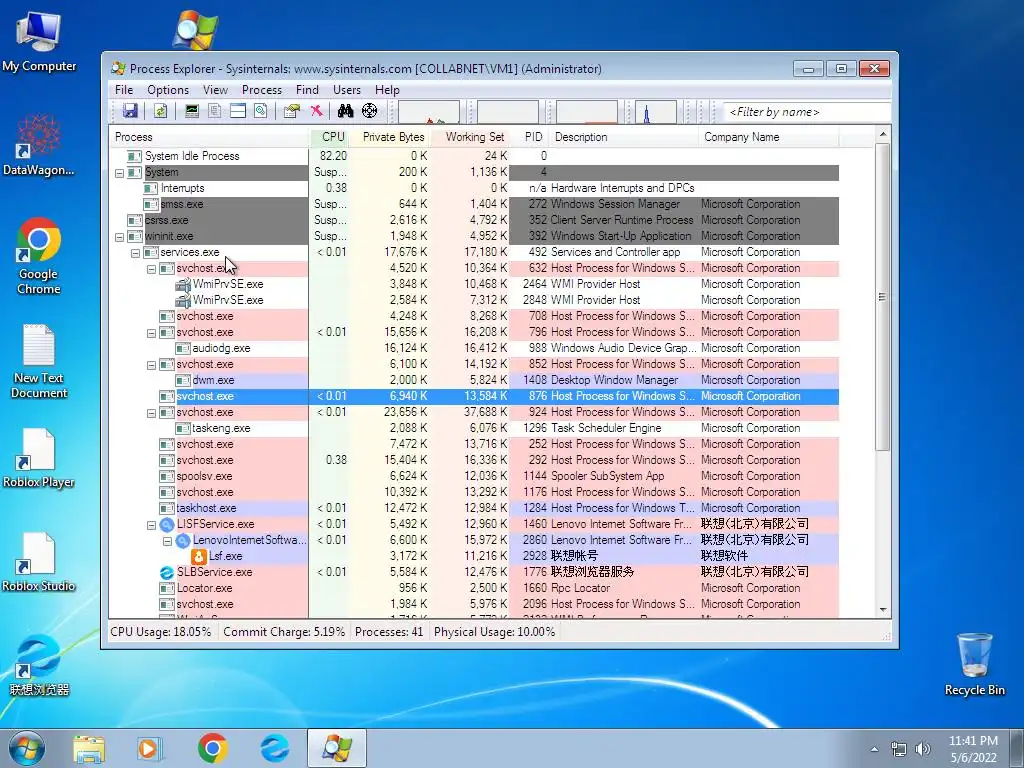Viewport: 1024px width, 768px height.
Task: Sort by the PID column header
Action: click(x=530, y=137)
